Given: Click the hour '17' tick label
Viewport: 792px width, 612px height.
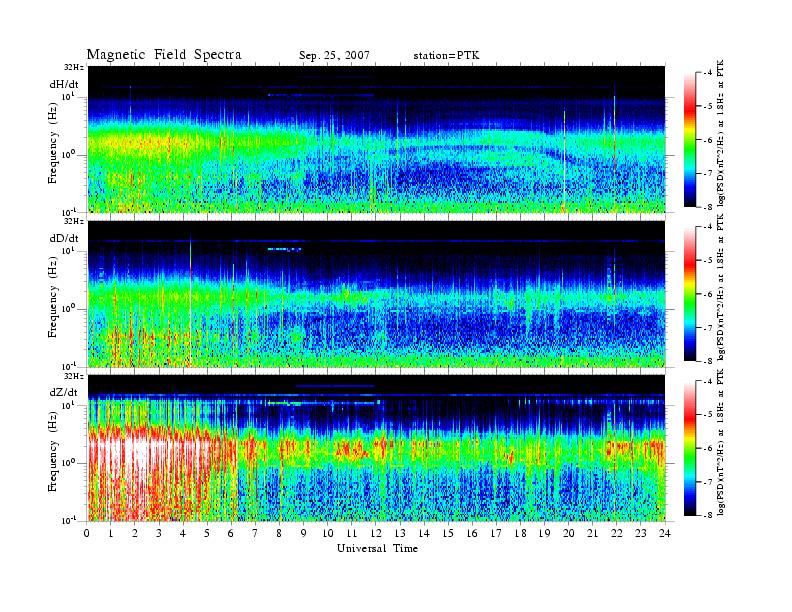Looking at the screenshot, I should pos(496,534).
